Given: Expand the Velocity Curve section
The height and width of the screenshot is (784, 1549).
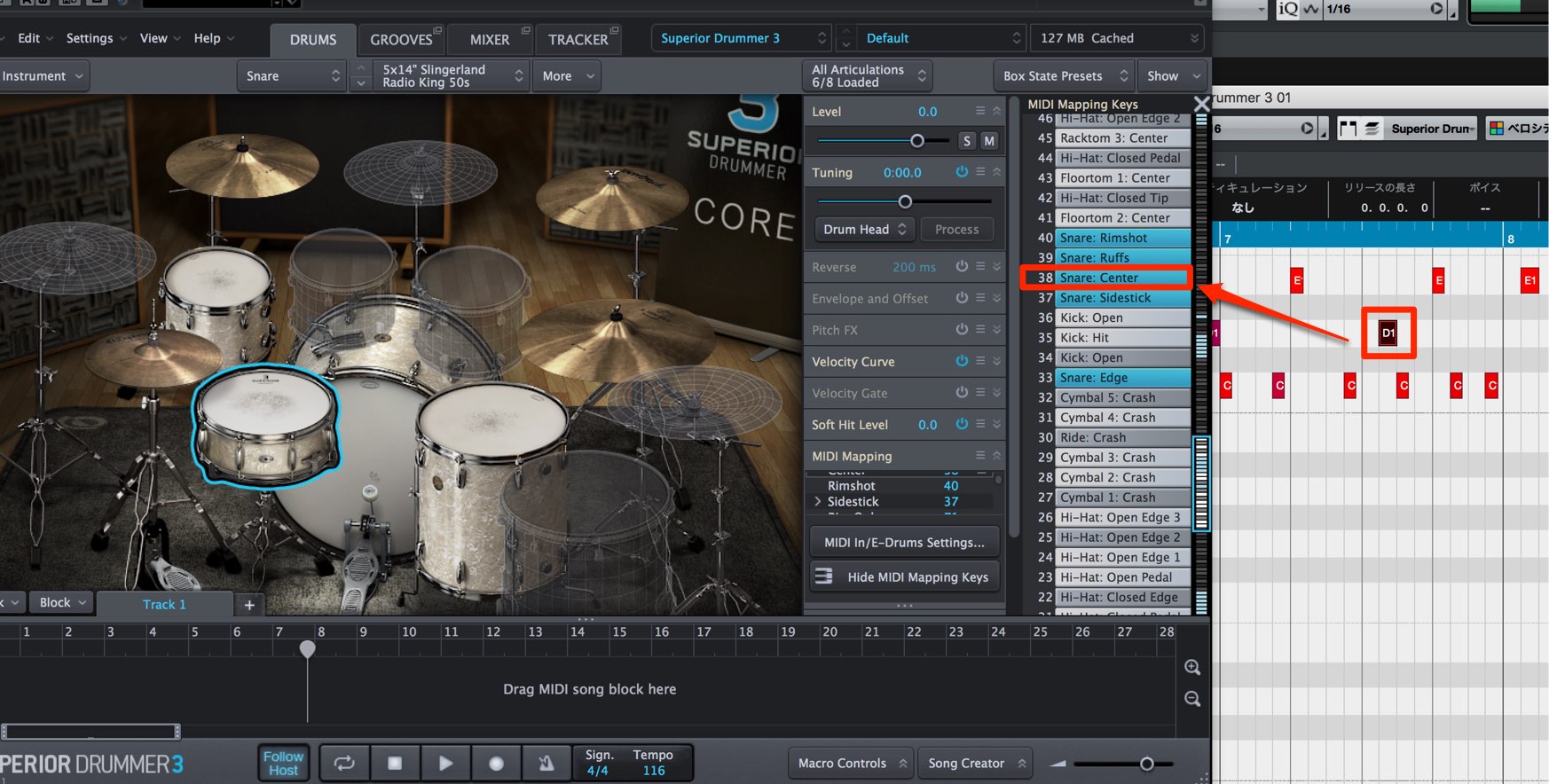Looking at the screenshot, I should coord(996,361).
